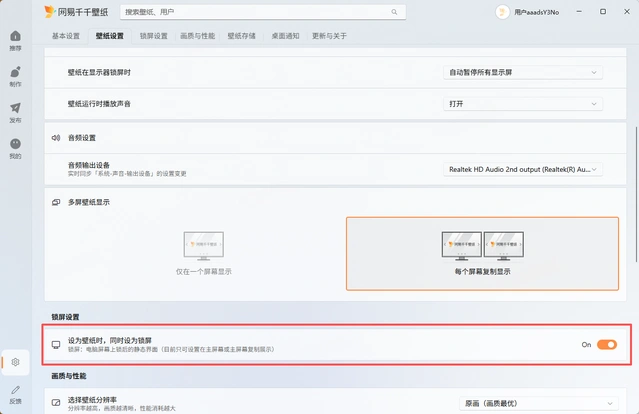Click the 搜索壁纸、用户 search field
The width and height of the screenshot is (639, 414).
tap(255, 12)
